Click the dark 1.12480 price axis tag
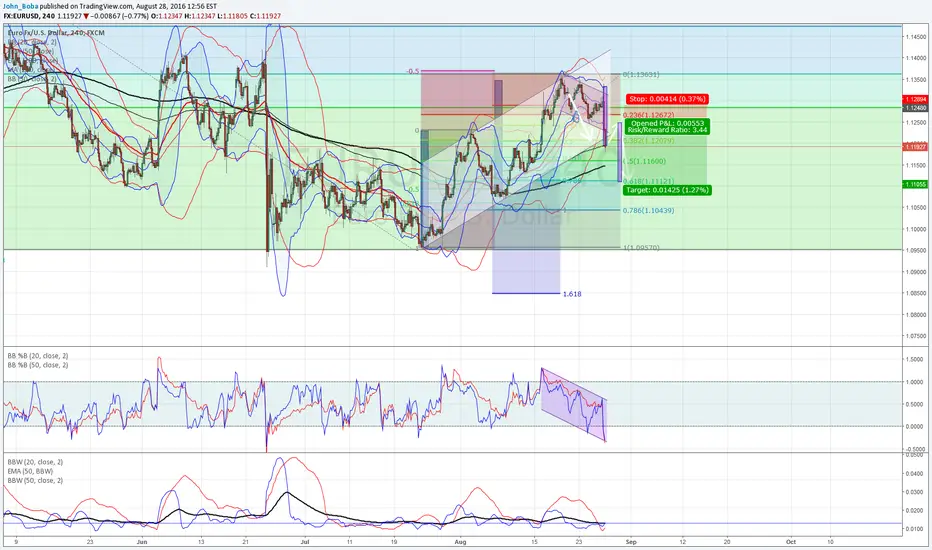 [916, 108]
